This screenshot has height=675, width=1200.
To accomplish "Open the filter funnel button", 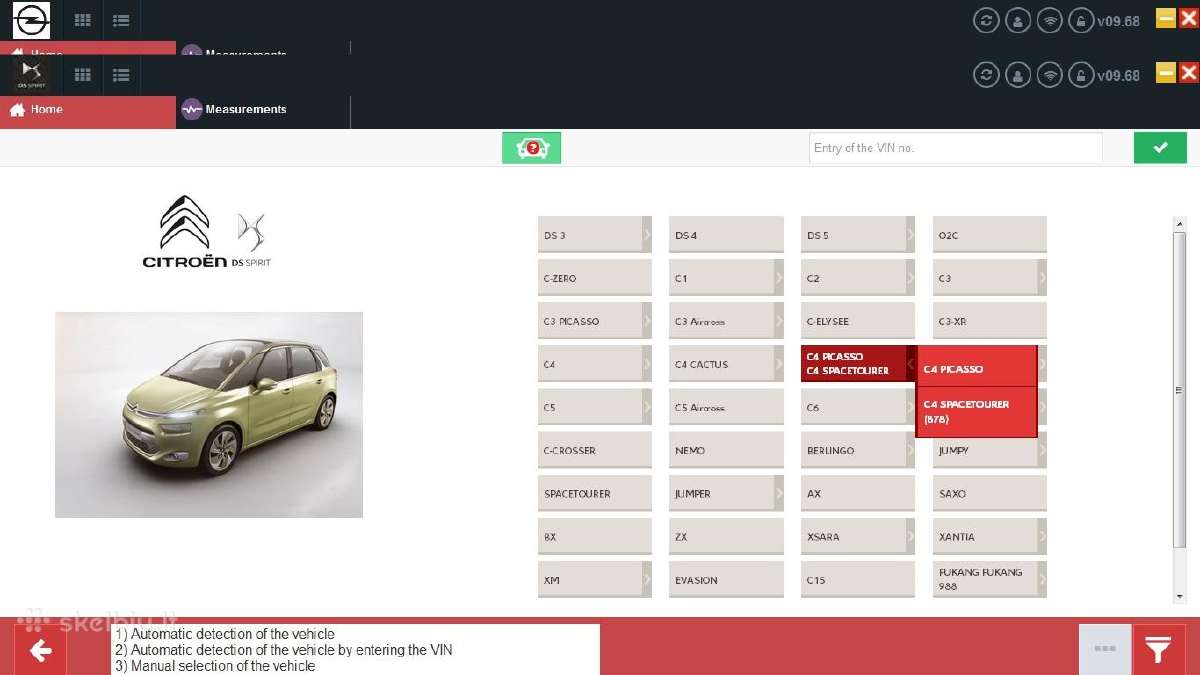I will click(x=1158, y=650).
